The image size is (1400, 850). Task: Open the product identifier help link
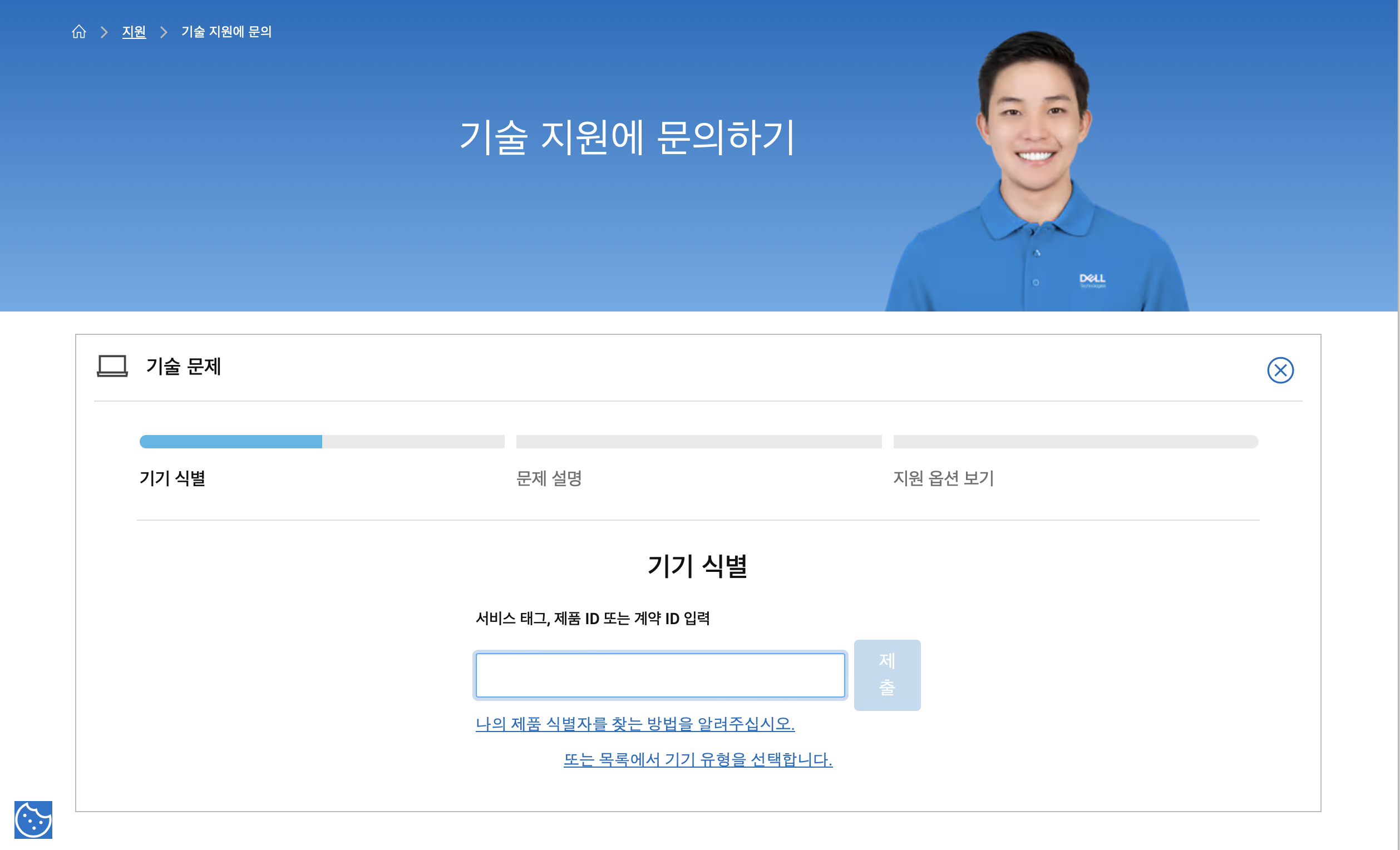pos(635,723)
